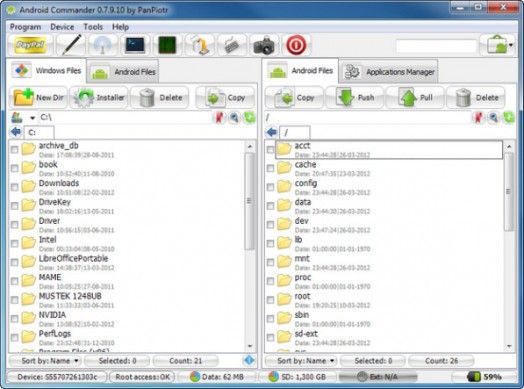524x389 pixels.
Task: Click Copy in the Android panel
Action: 294,97
